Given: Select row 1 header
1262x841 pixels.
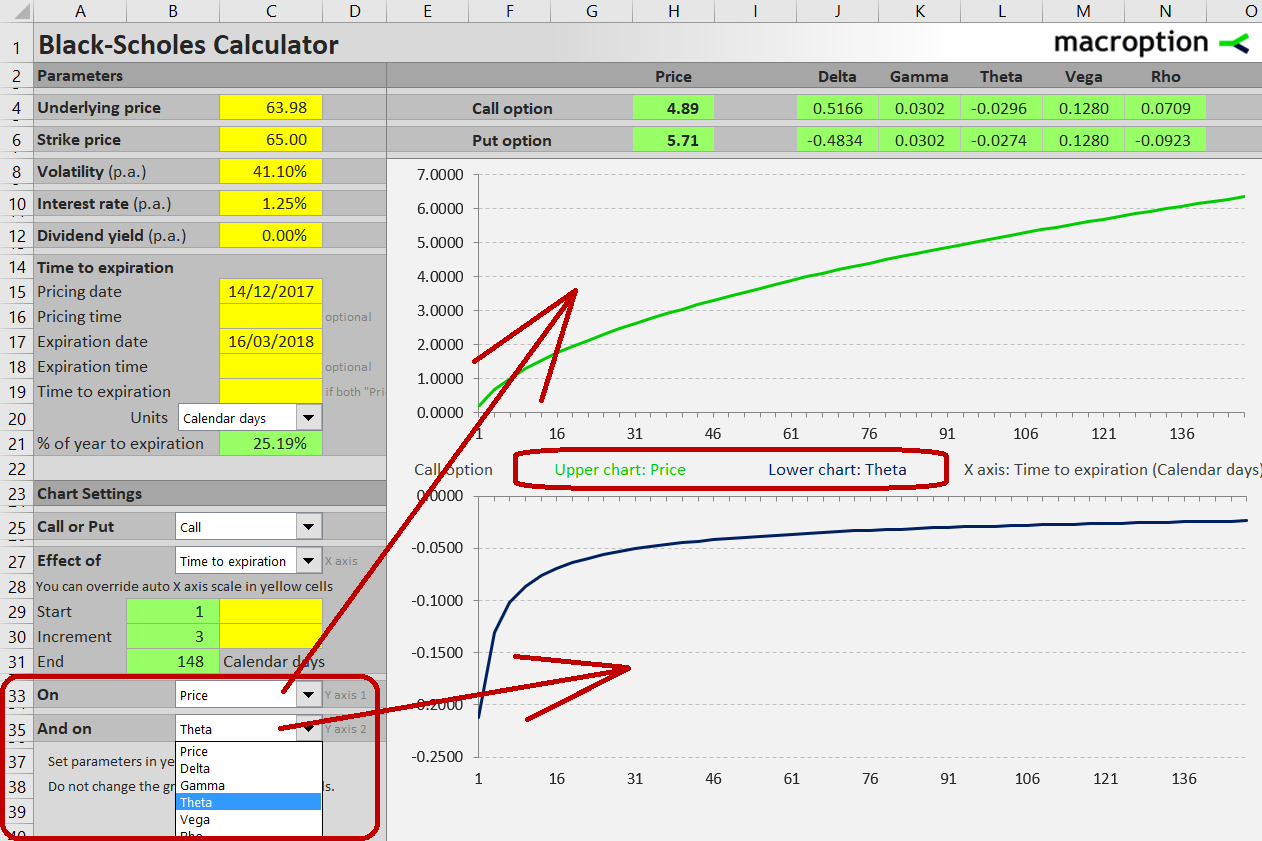Looking at the screenshot, I should pyautogui.click(x=16, y=47).
